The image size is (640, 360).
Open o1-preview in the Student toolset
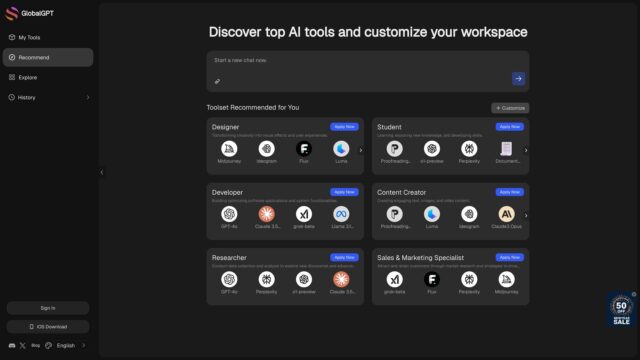click(432, 149)
